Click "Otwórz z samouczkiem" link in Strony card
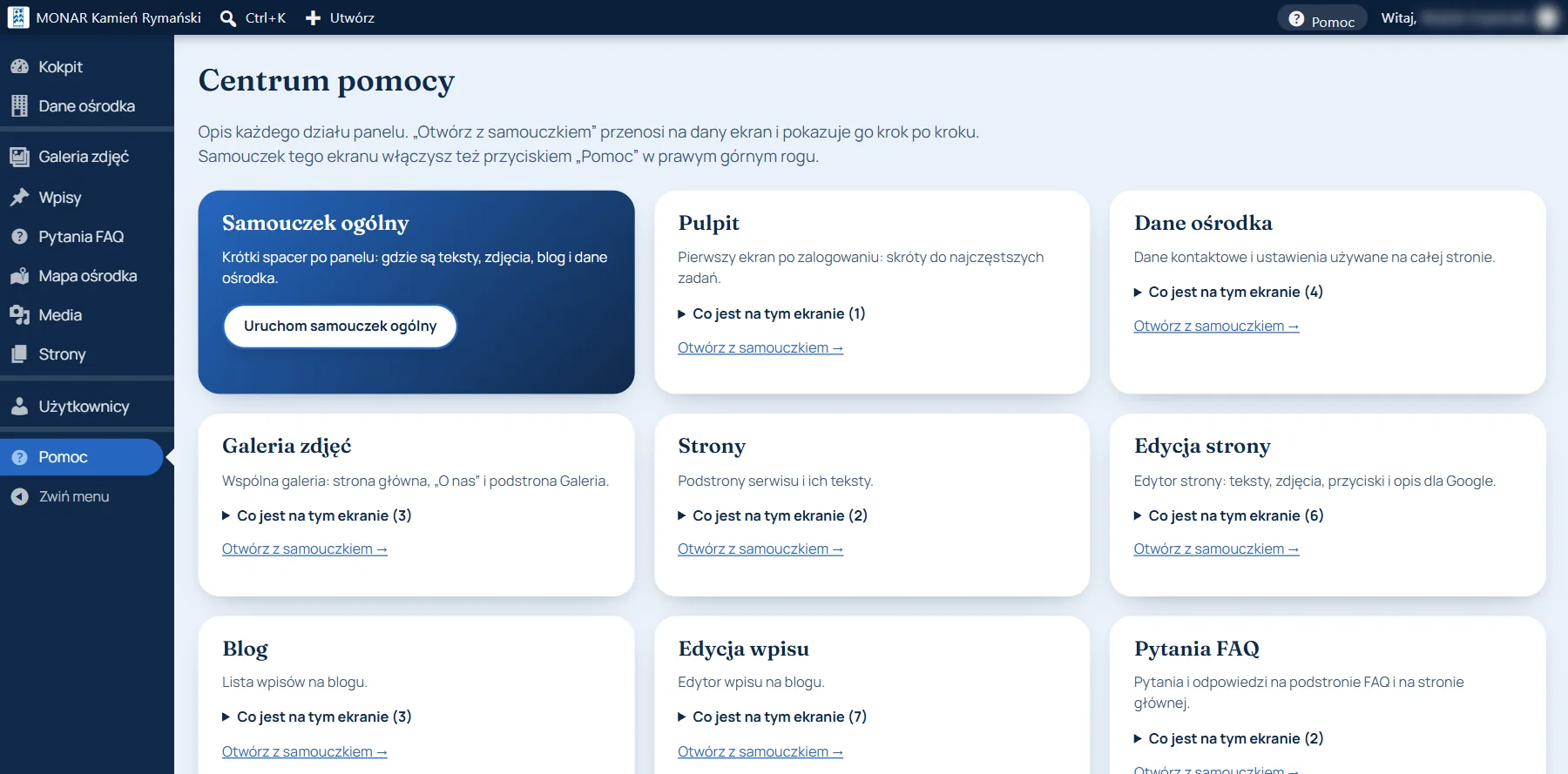 coord(760,549)
